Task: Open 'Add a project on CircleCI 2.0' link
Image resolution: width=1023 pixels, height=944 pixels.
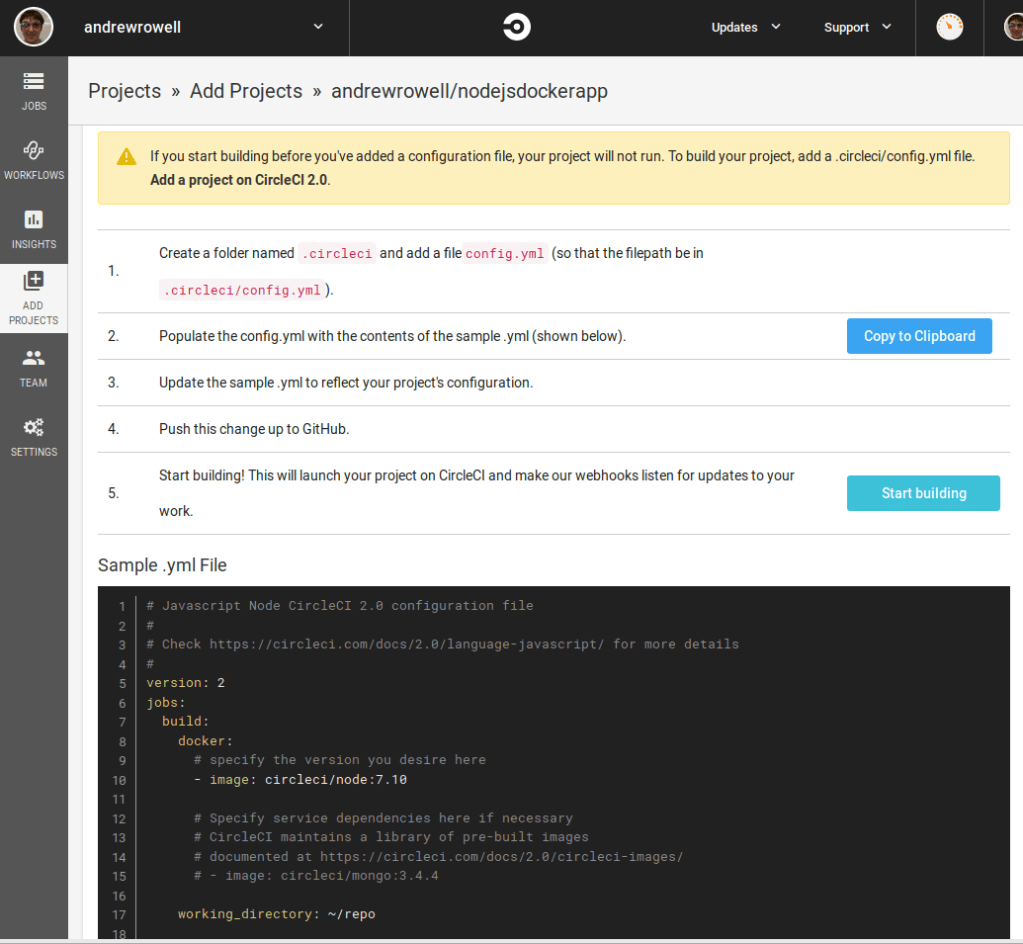Action: tap(239, 181)
